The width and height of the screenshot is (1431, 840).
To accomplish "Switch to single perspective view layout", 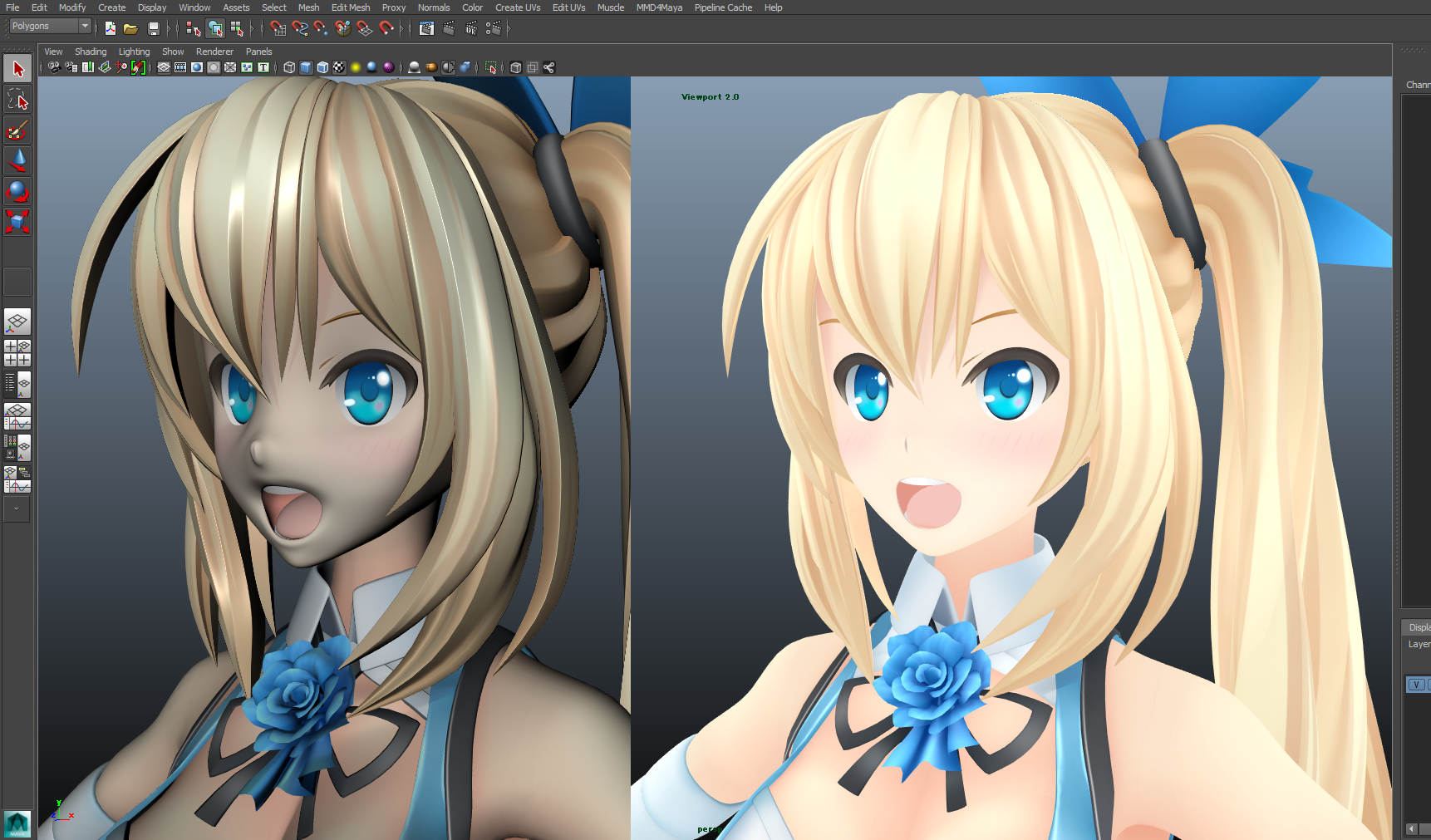I will pos(17,322).
